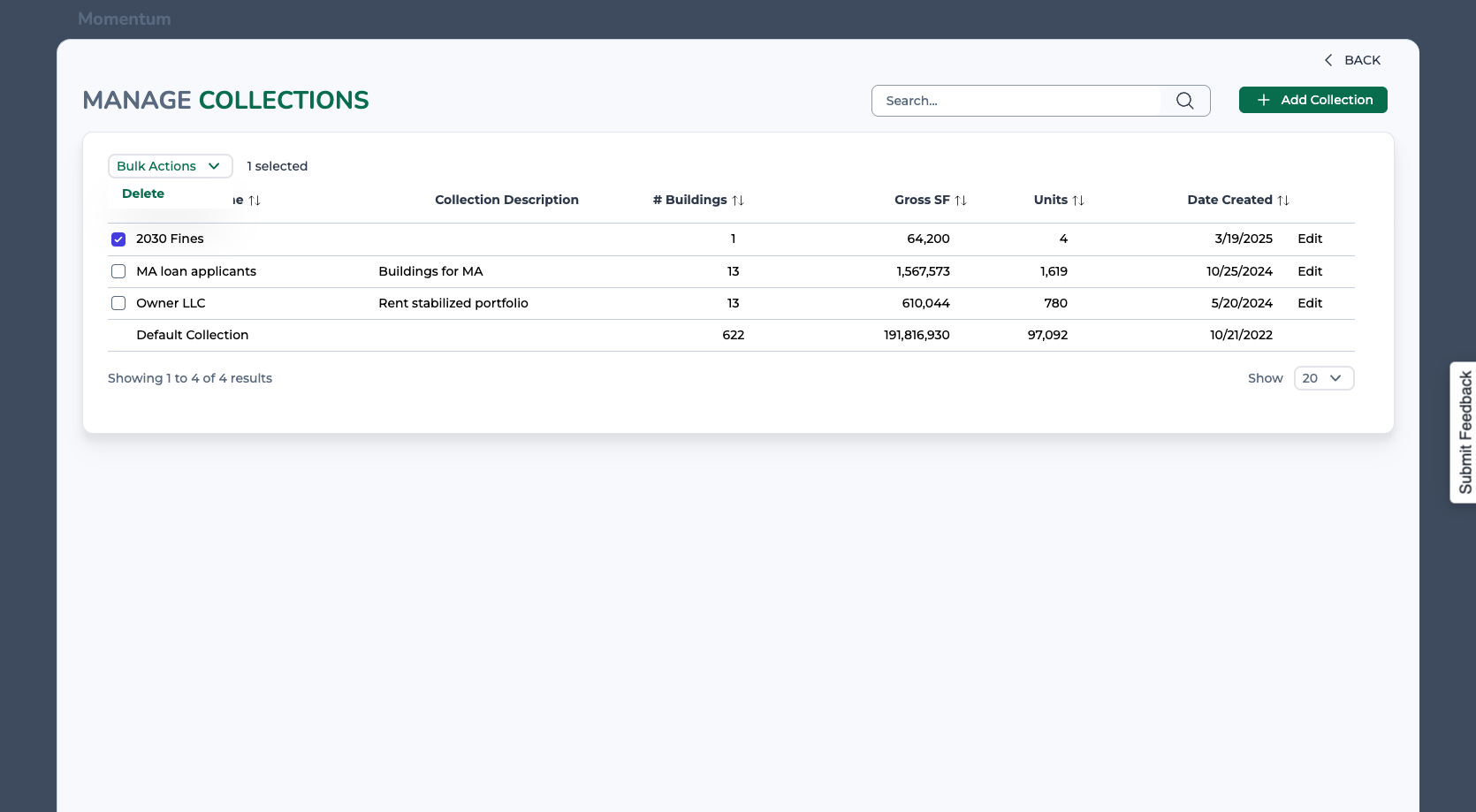Click the Add Collection button
1476x812 pixels.
(x=1313, y=100)
